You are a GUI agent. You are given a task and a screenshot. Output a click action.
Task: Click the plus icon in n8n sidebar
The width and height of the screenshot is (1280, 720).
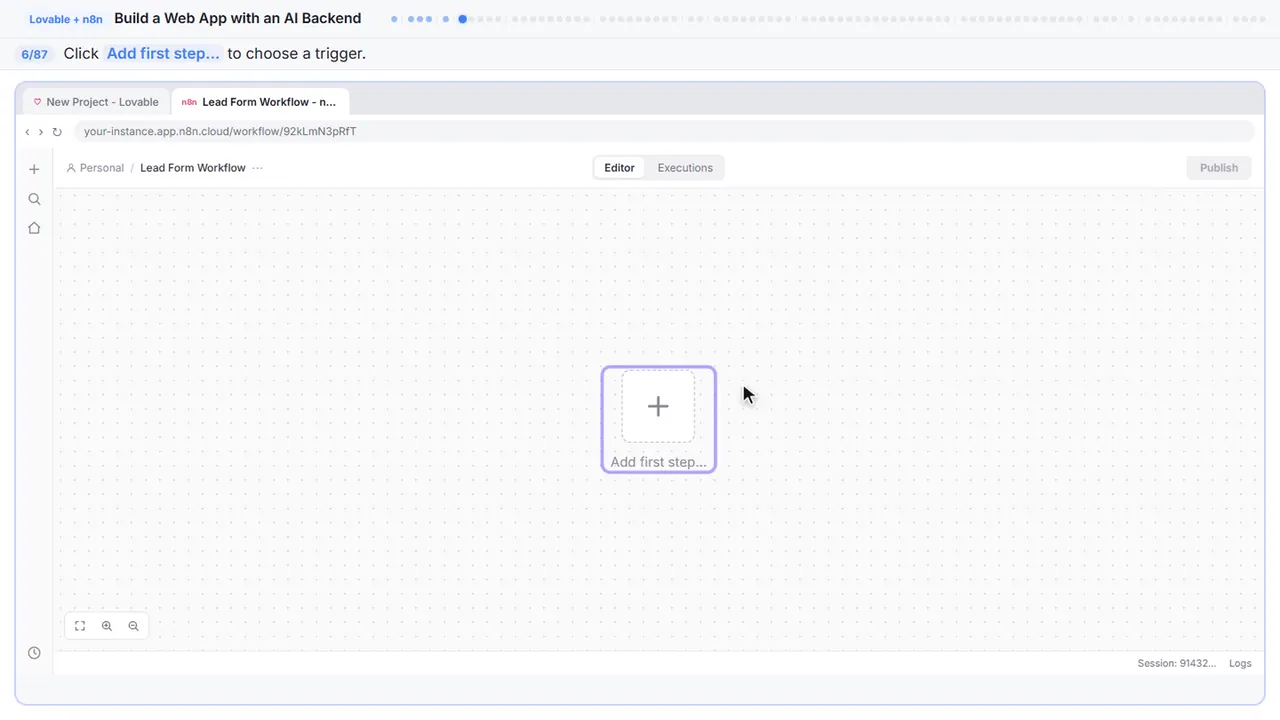[x=34, y=169]
